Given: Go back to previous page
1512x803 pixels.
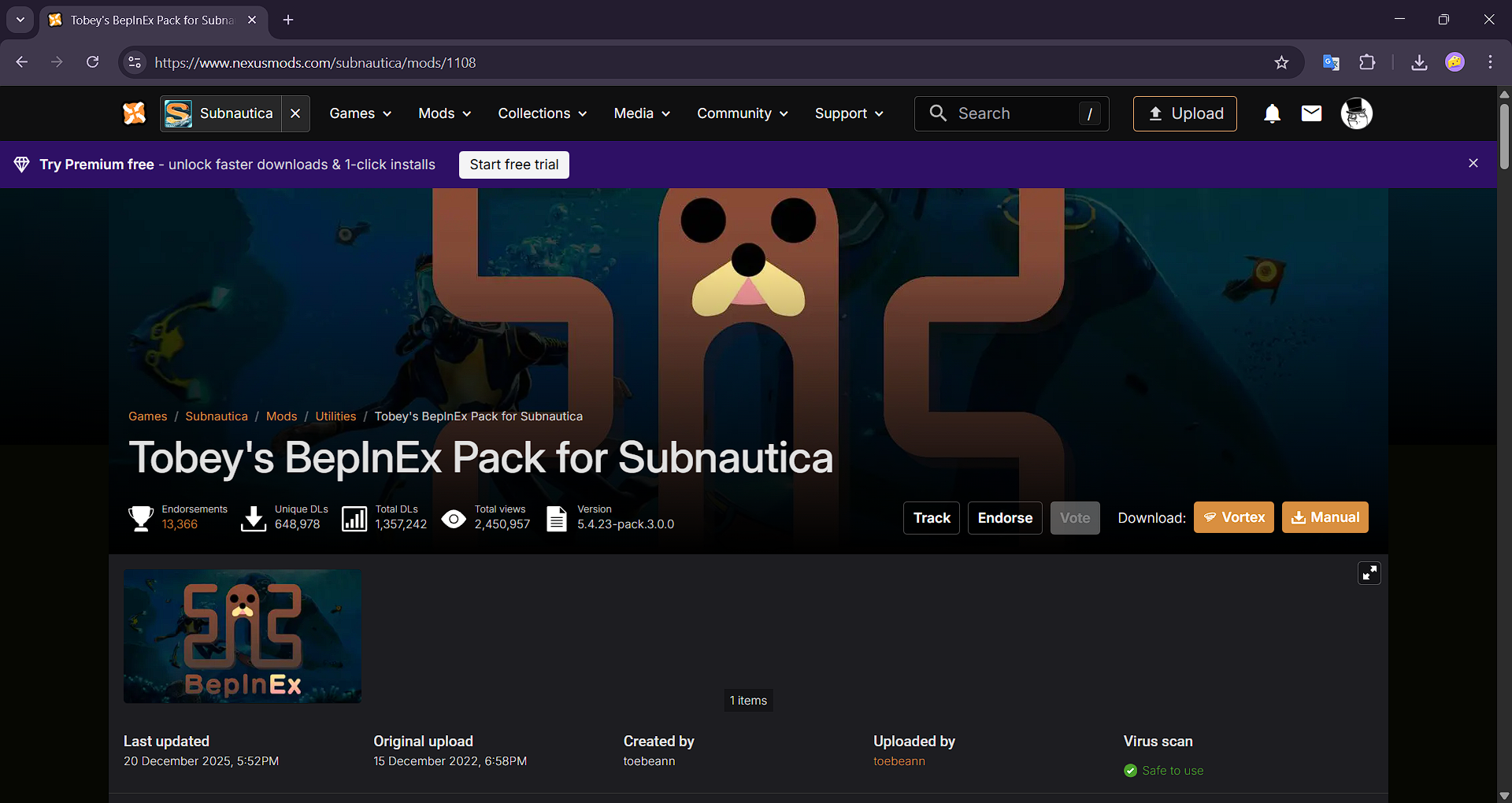Looking at the screenshot, I should tap(22, 62).
